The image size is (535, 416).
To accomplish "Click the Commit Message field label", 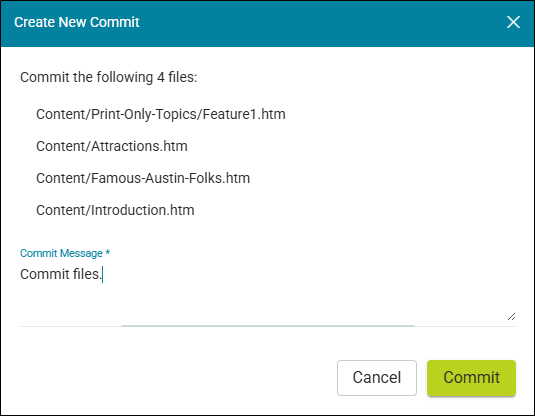I will point(61,253).
